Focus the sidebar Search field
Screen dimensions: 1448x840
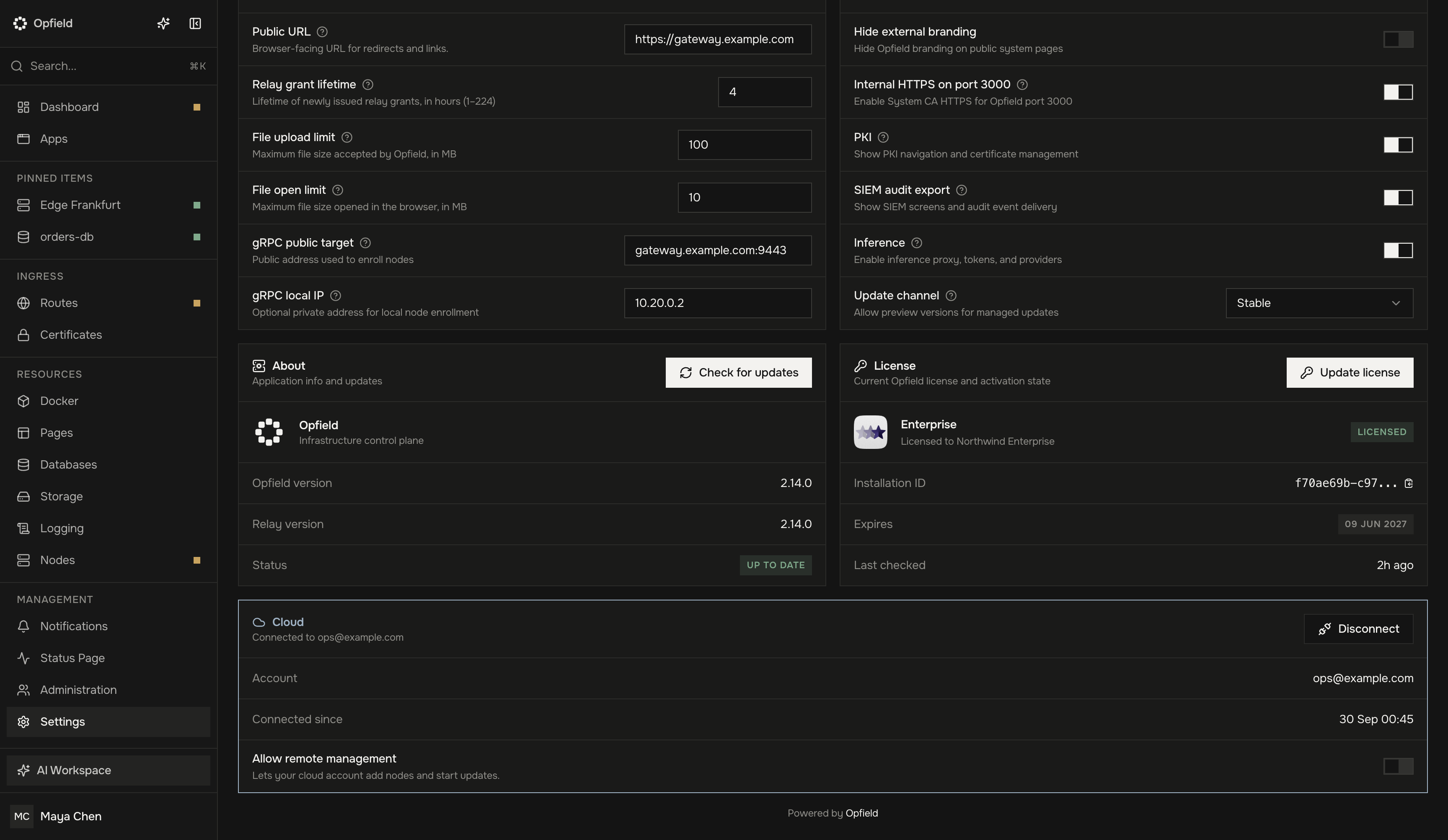109,67
